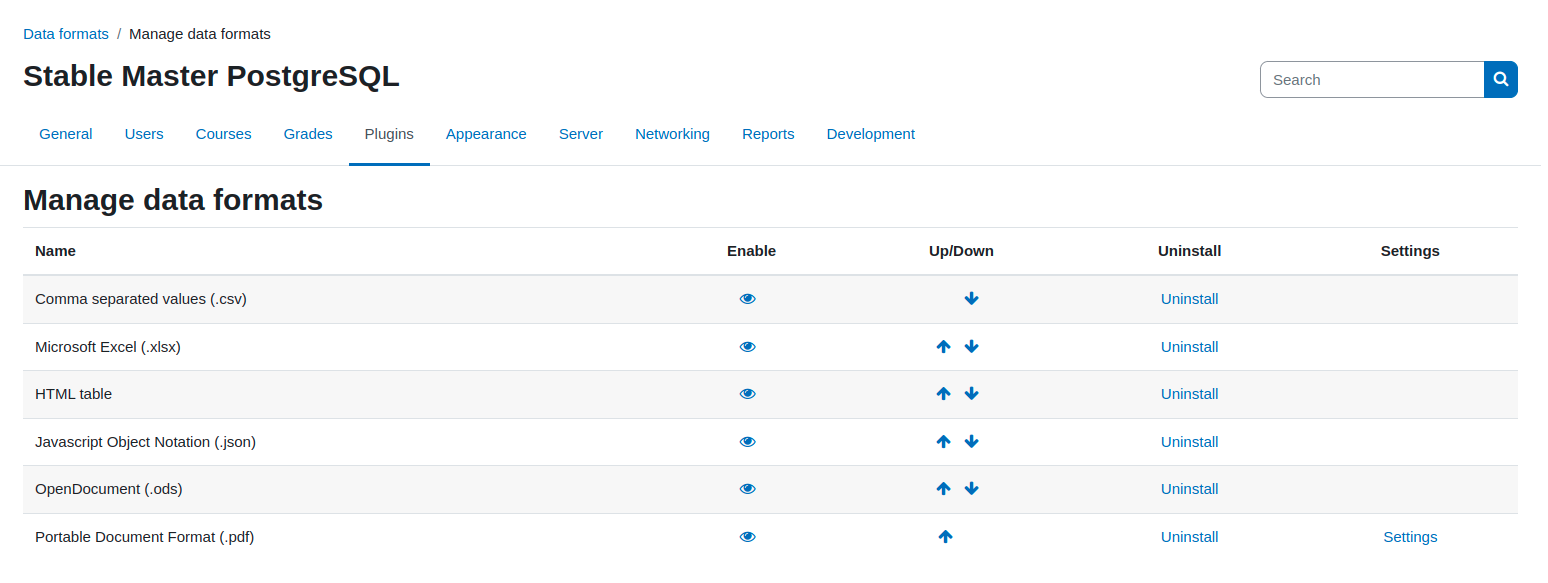This screenshot has width=1548, height=583.
Task: Focus the Search input field
Action: 1372,80
